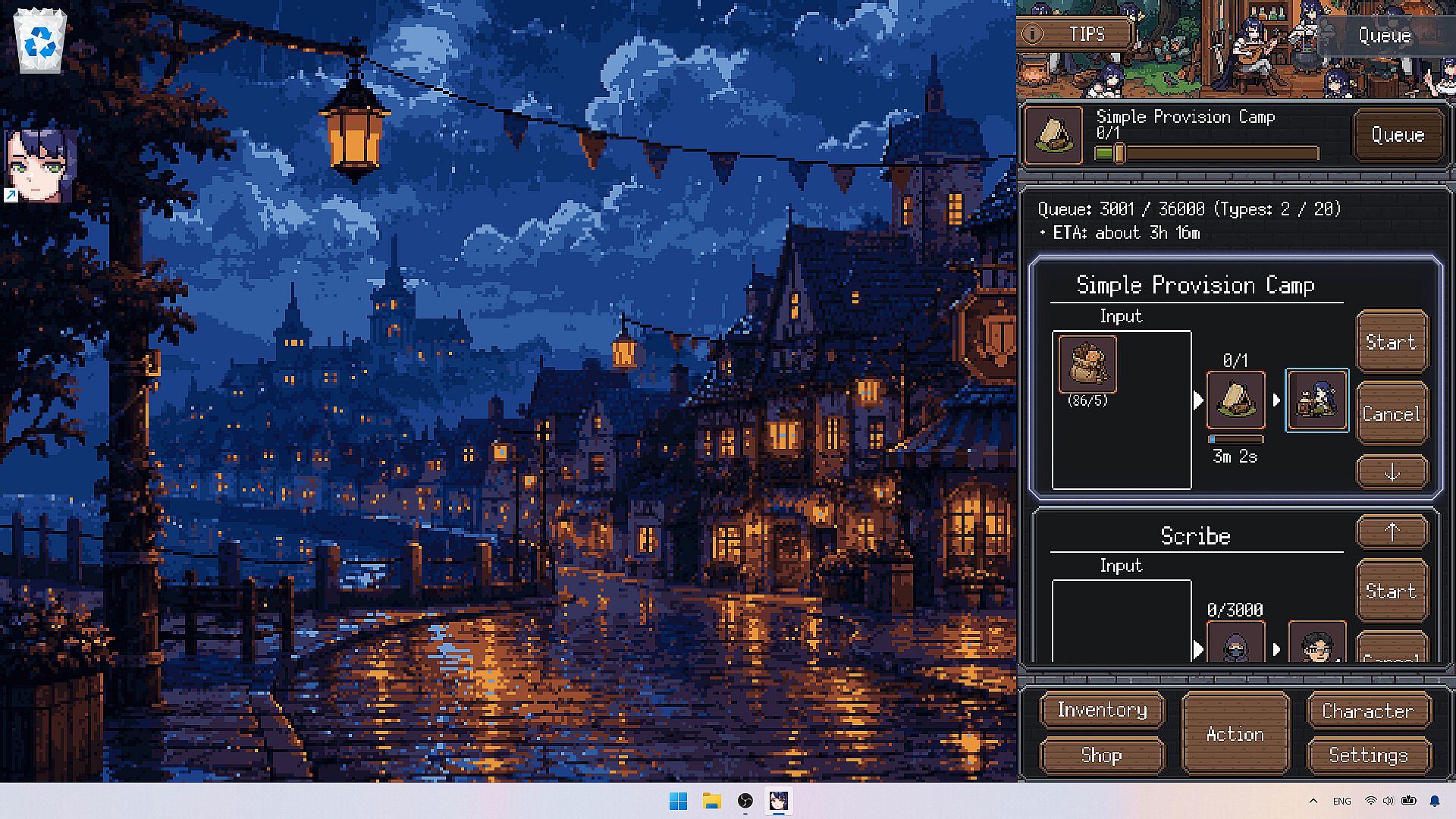The image size is (1456, 819).
Task: Click the tent output icon labeled 0/1
Action: pos(1235,400)
